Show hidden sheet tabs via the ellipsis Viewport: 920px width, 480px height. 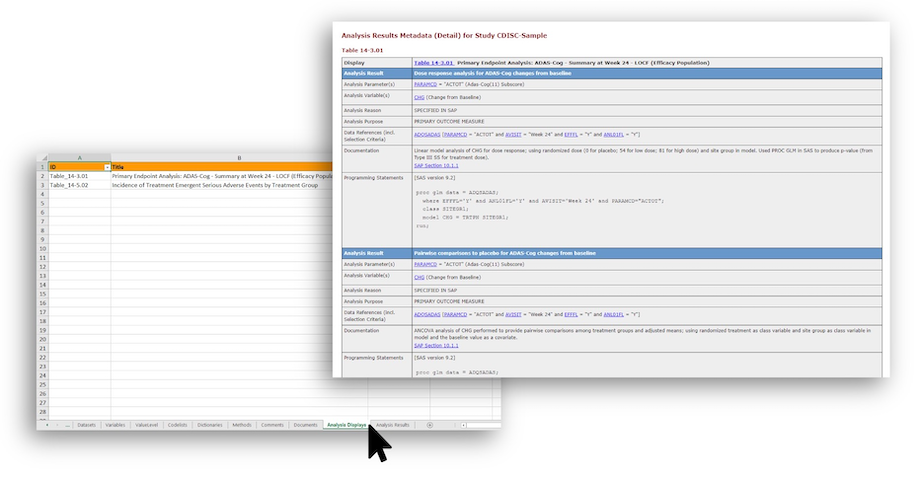click(68, 425)
